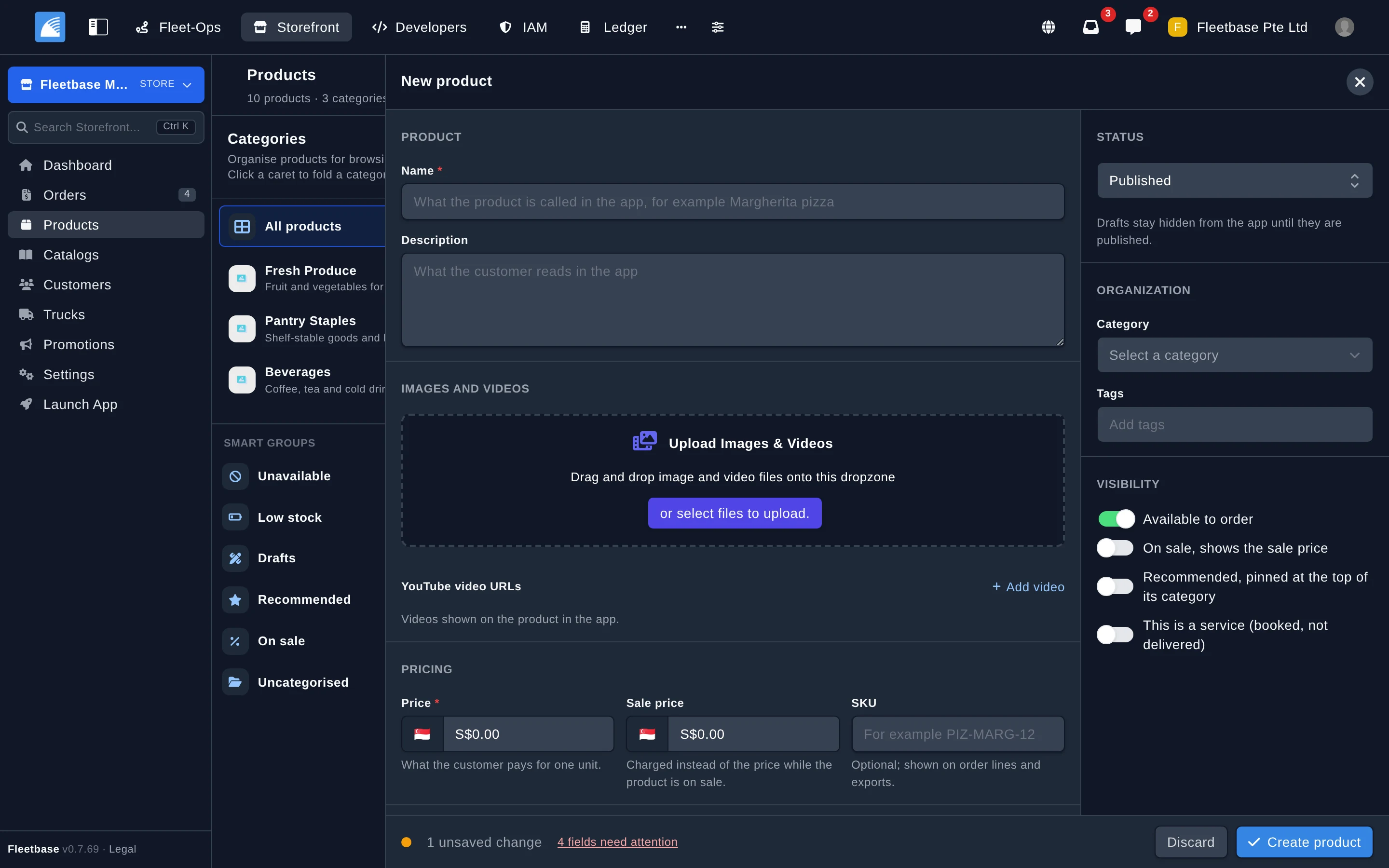The width and height of the screenshot is (1389, 868).
Task: Open the chat messages icon
Action: [1133, 27]
